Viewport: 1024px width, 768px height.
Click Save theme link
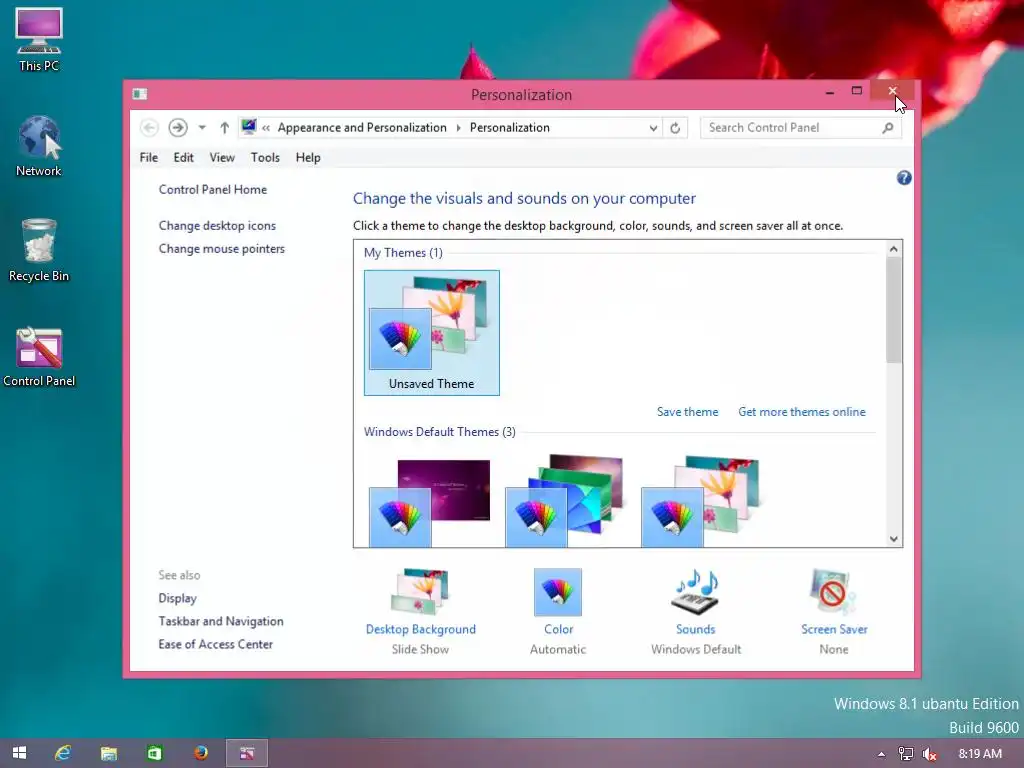click(x=687, y=412)
